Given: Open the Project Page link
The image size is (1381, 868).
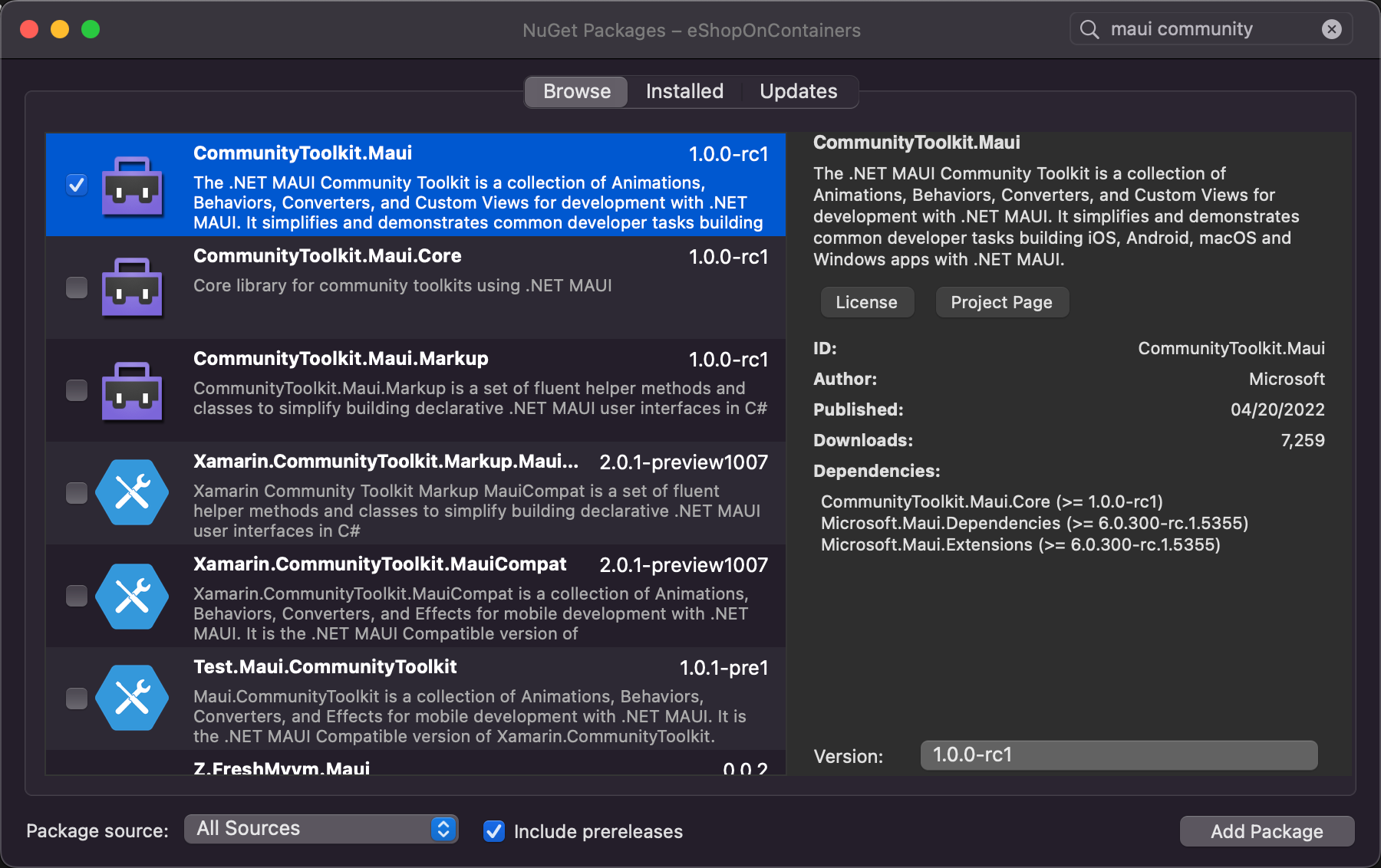Looking at the screenshot, I should [1002, 302].
